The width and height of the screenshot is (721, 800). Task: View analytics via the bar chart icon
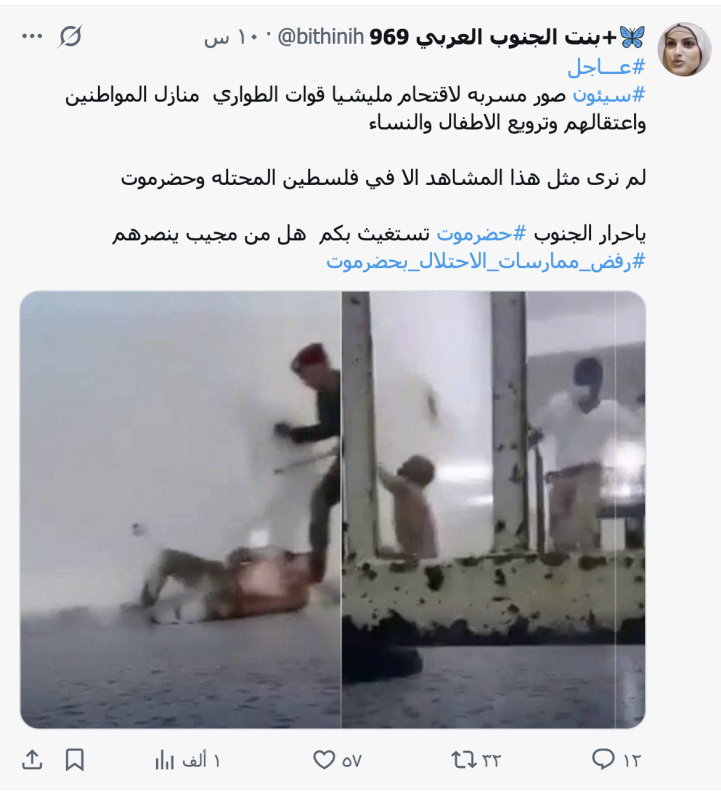pos(187,760)
